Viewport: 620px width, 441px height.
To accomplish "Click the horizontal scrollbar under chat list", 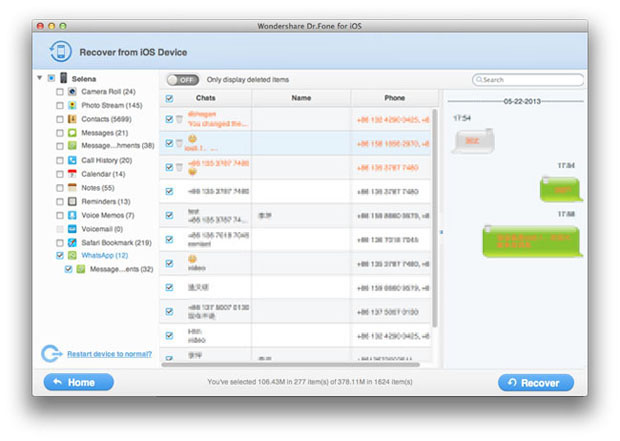I will tap(291, 365).
